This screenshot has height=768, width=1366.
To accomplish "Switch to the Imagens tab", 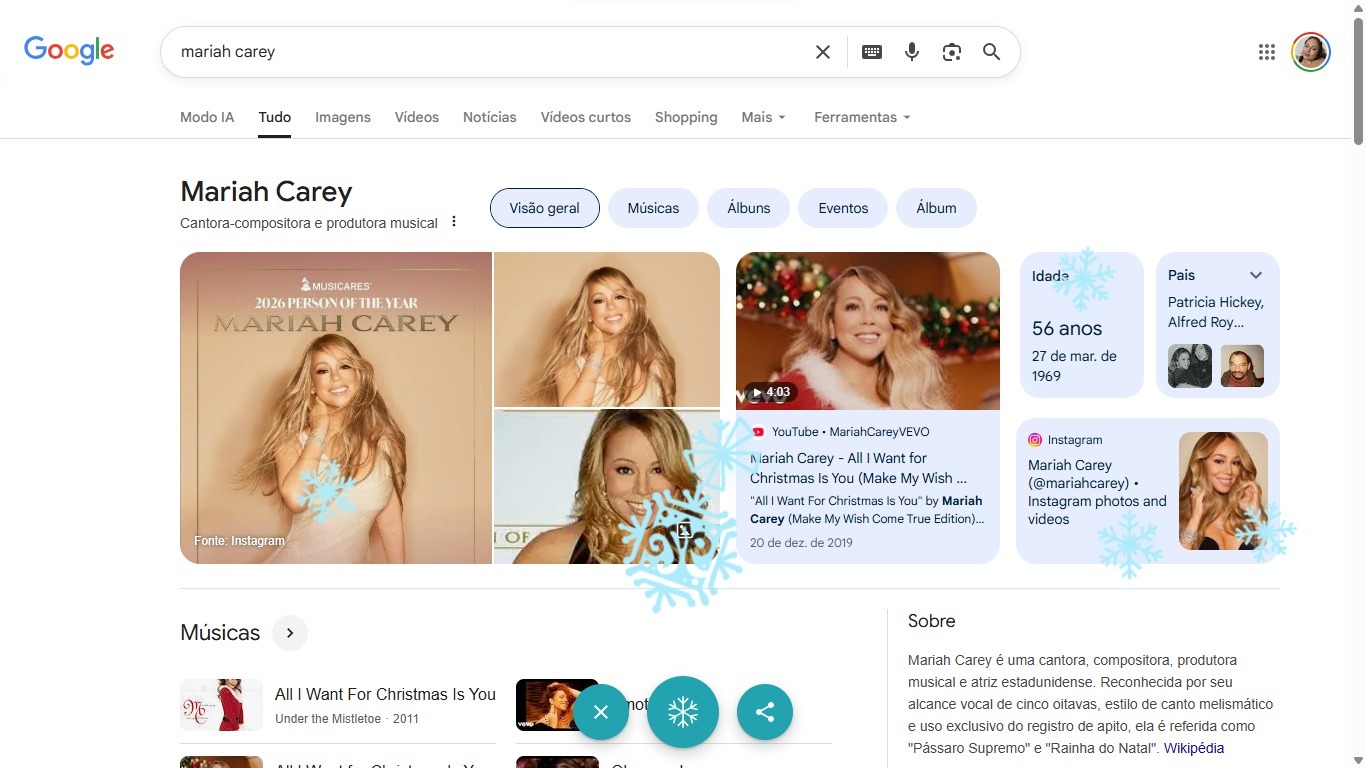I will [x=343, y=117].
